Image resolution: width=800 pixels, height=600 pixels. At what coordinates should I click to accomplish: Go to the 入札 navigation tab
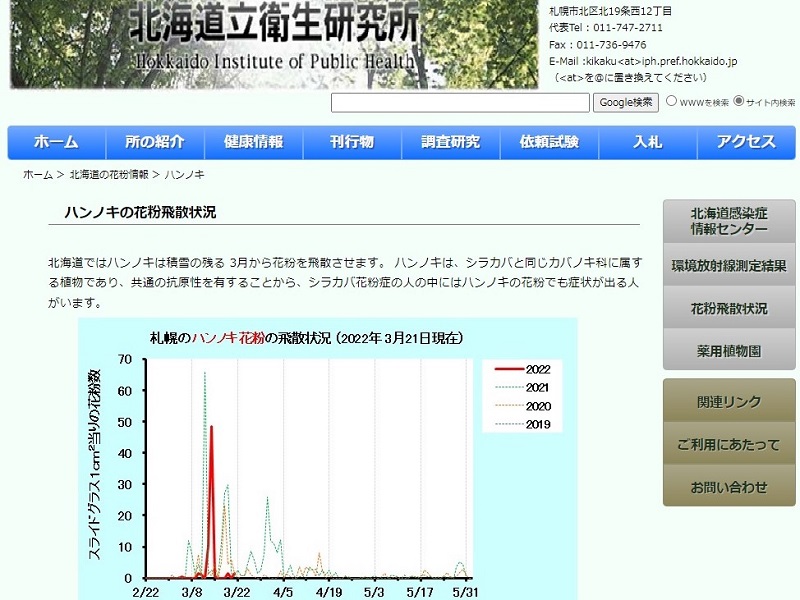coord(647,142)
